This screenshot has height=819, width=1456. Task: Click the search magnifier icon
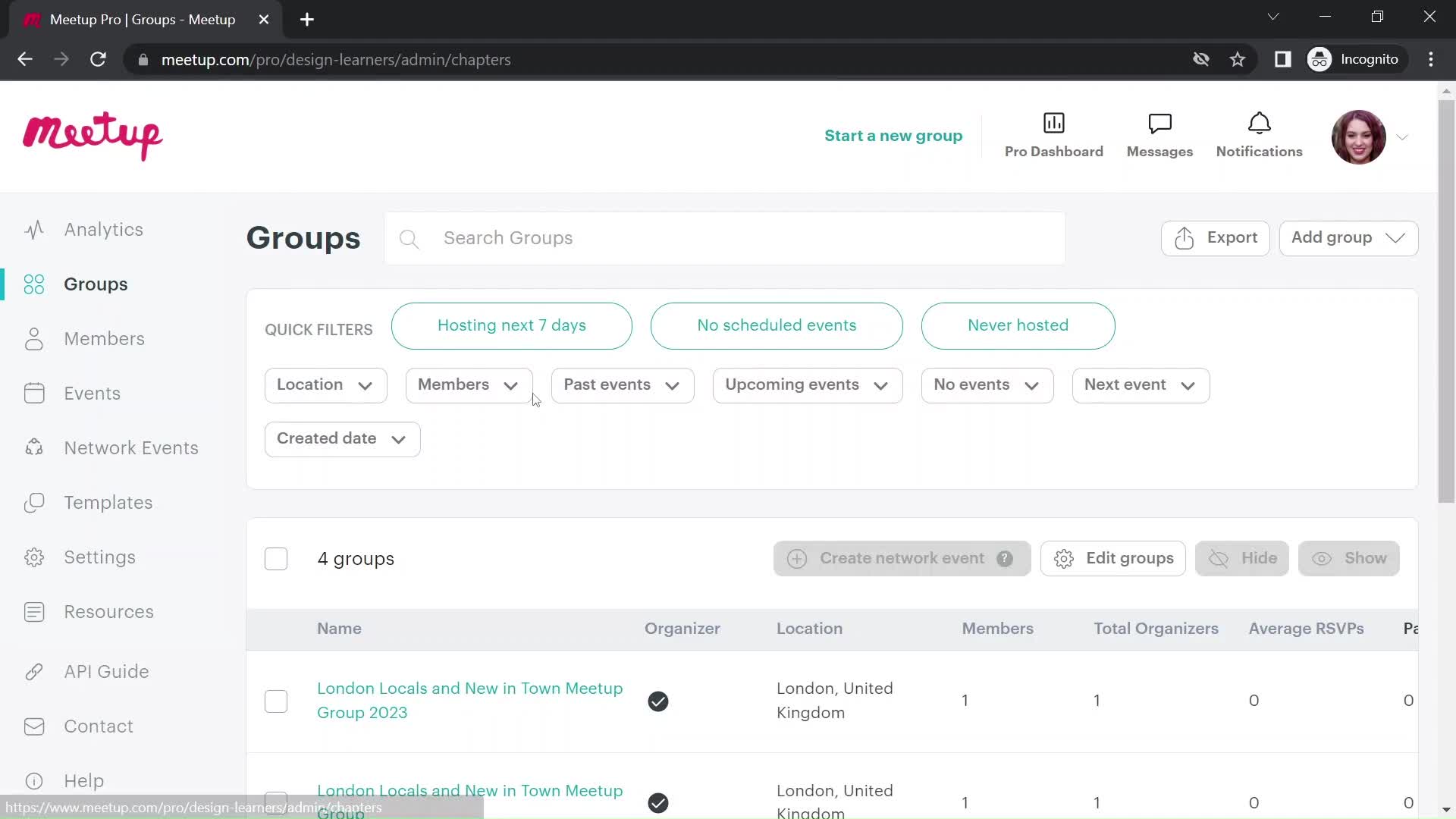[409, 240]
